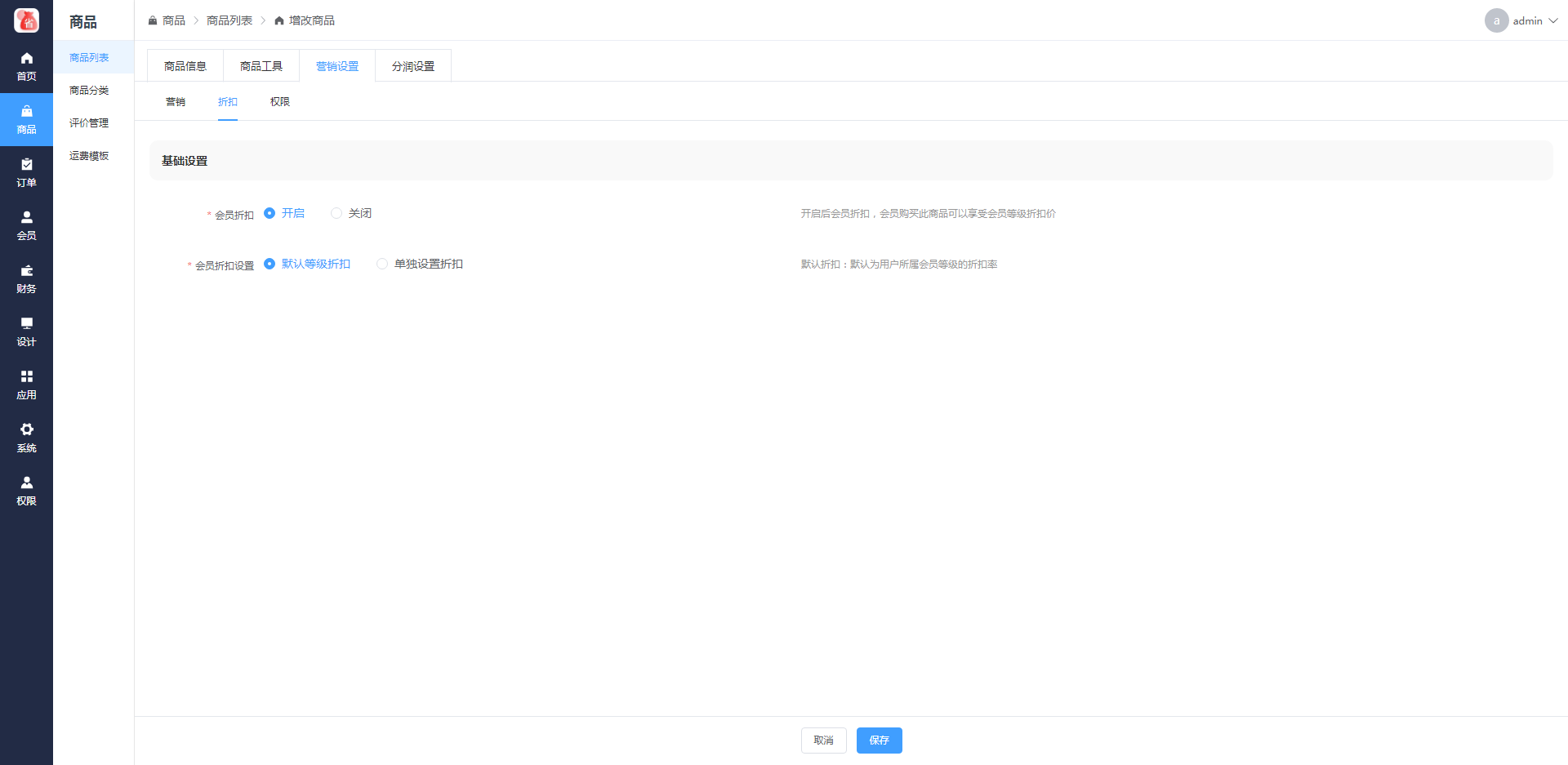Click the 保存 save button

[879, 741]
